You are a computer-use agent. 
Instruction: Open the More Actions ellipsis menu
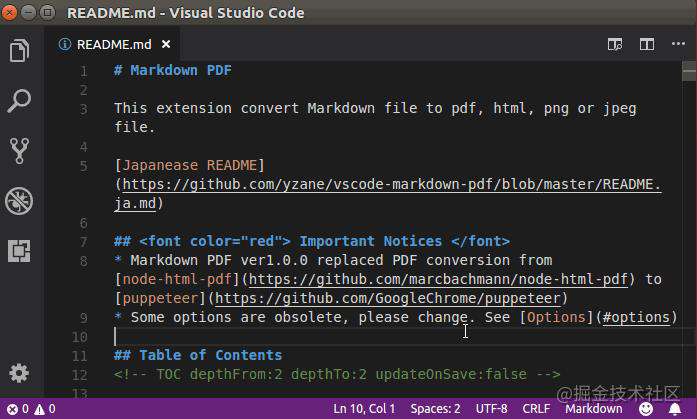point(678,44)
